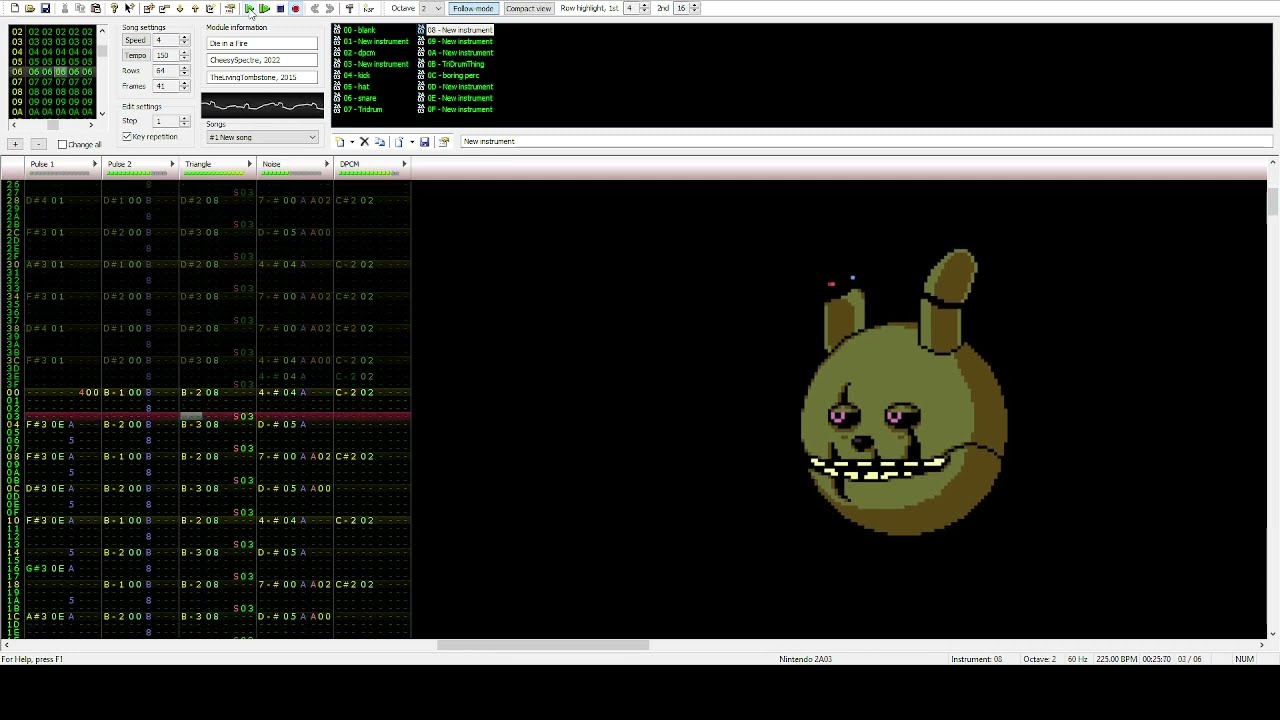The image size is (1280, 720).
Task: Toggle Follow-mode
Action: click(x=473, y=8)
